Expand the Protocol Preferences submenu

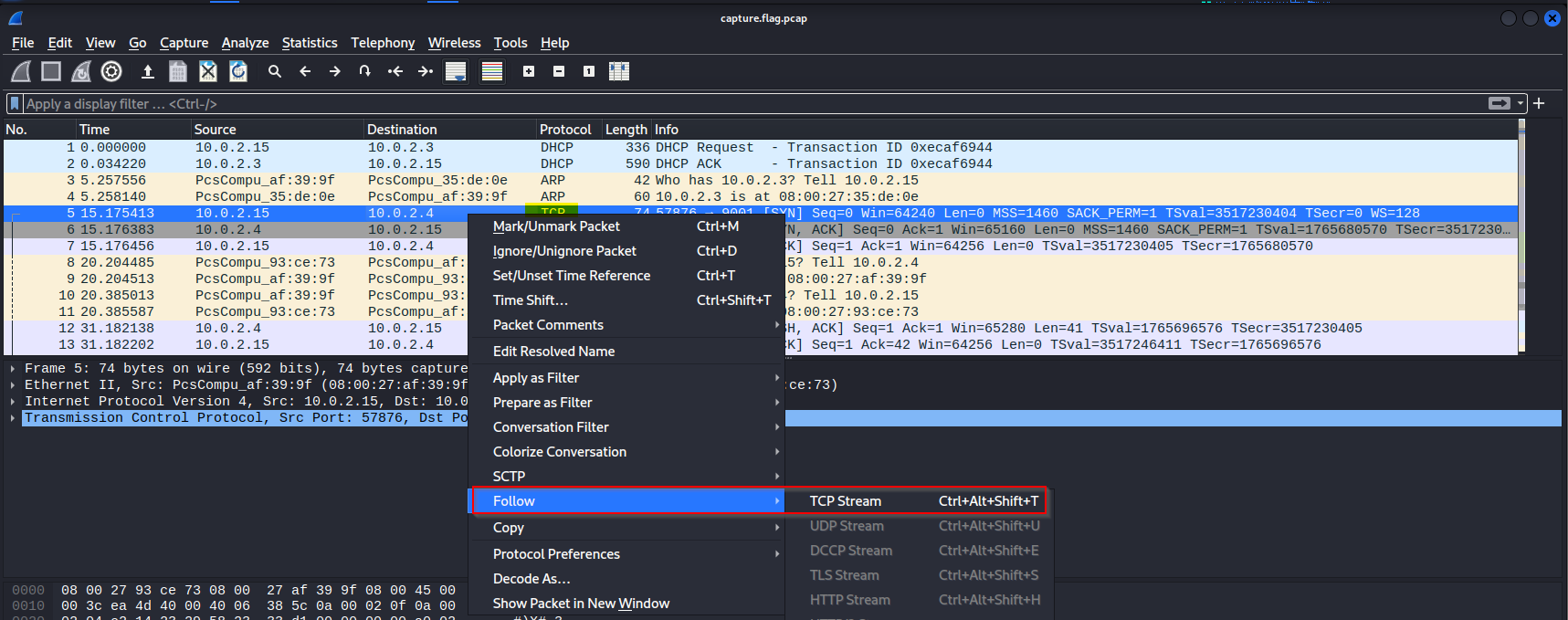(x=626, y=554)
